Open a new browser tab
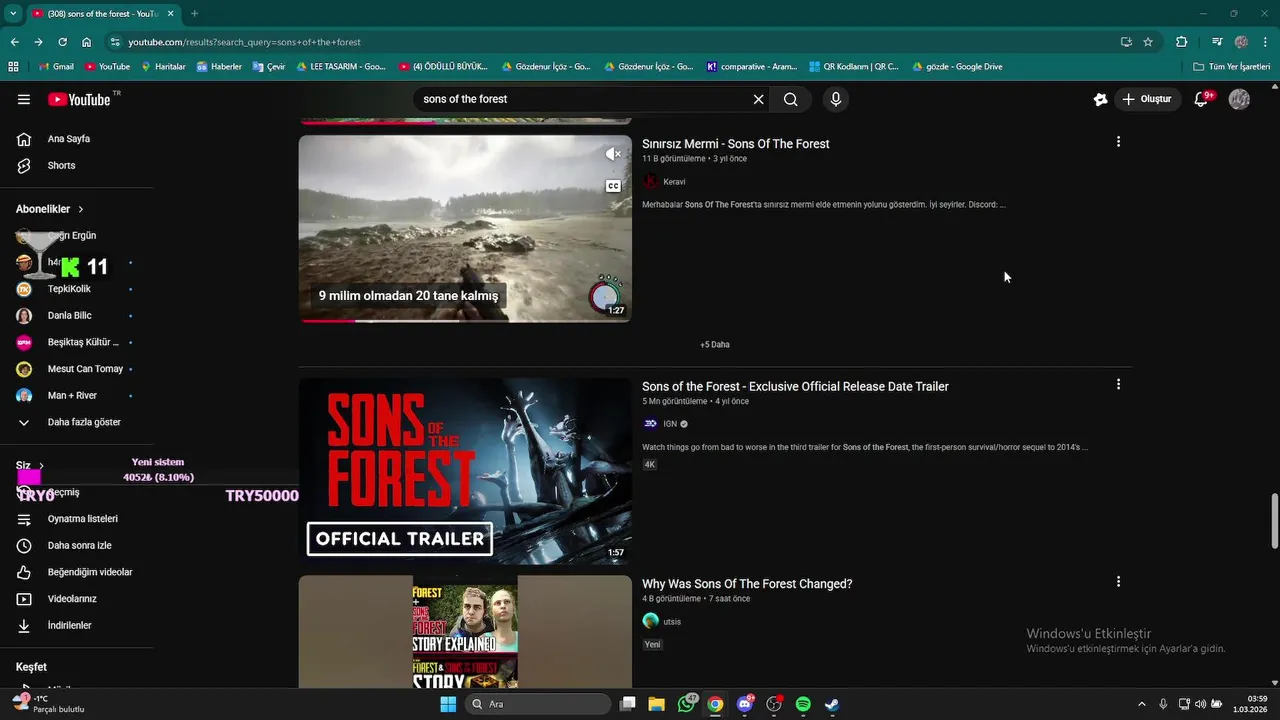The height and width of the screenshot is (720, 1280). pos(194,14)
